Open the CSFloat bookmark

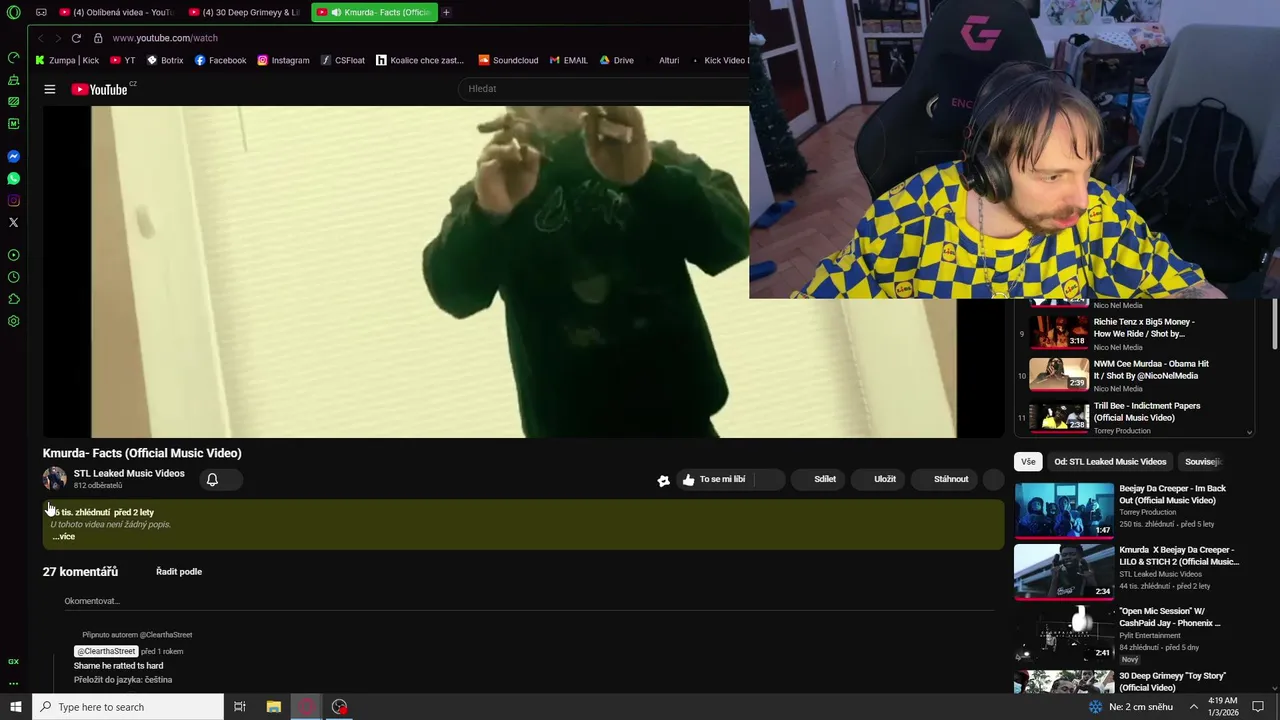343,60
